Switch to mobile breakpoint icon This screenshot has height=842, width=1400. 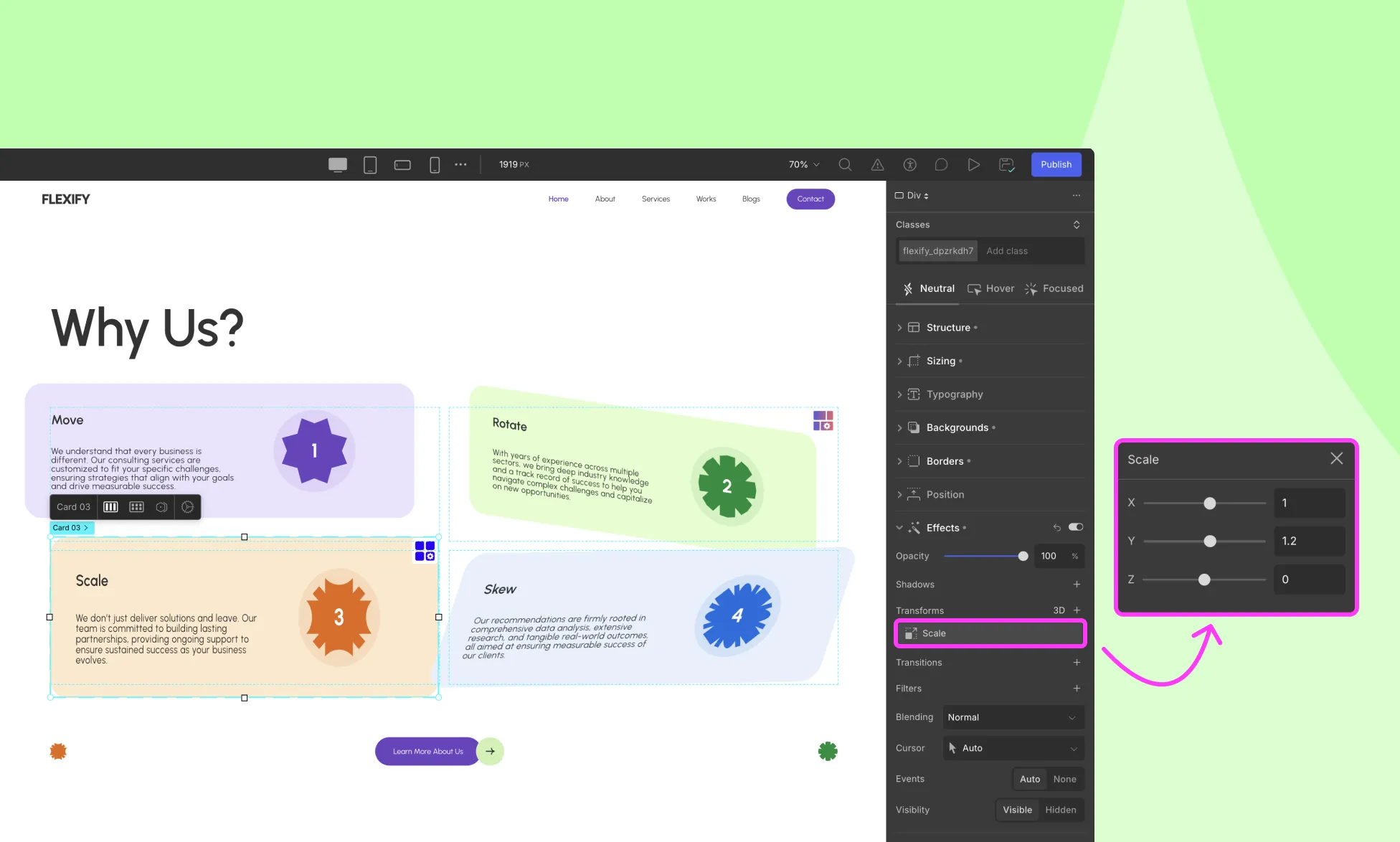tap(435, 165)
